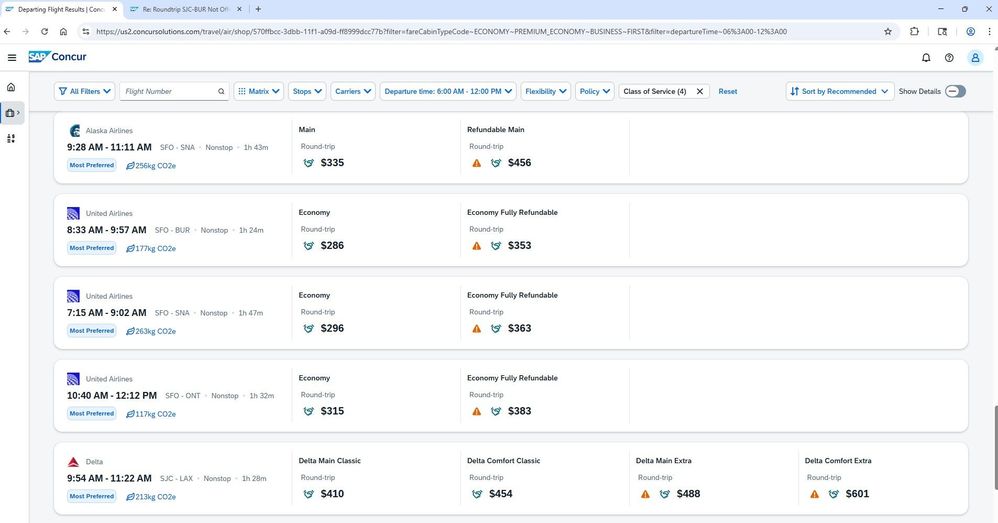The width and height of the screenshot is (998, 523).
Task: Click the search icon in Flight Number field
Action: (221, 92)
